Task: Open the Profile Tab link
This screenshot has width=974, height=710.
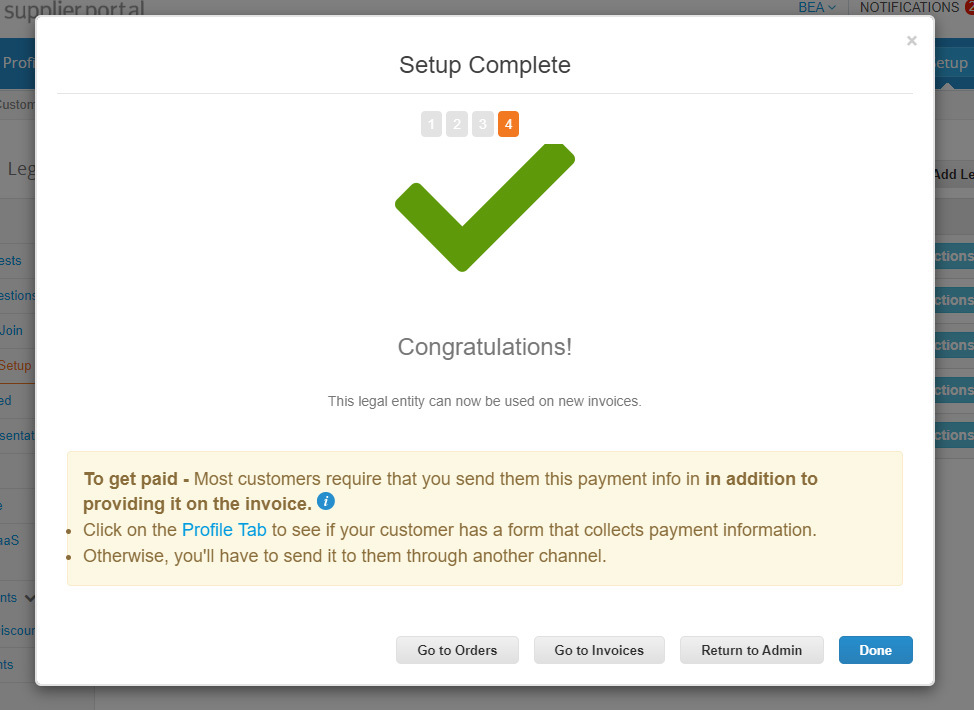Action: [x=224, y=530]
